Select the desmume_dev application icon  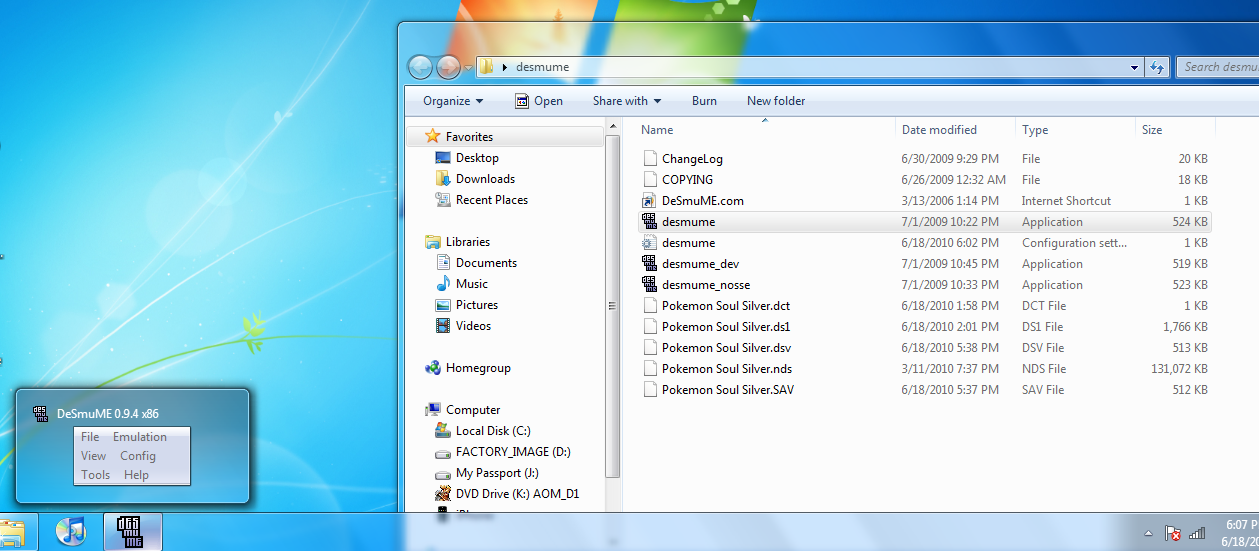649,264
